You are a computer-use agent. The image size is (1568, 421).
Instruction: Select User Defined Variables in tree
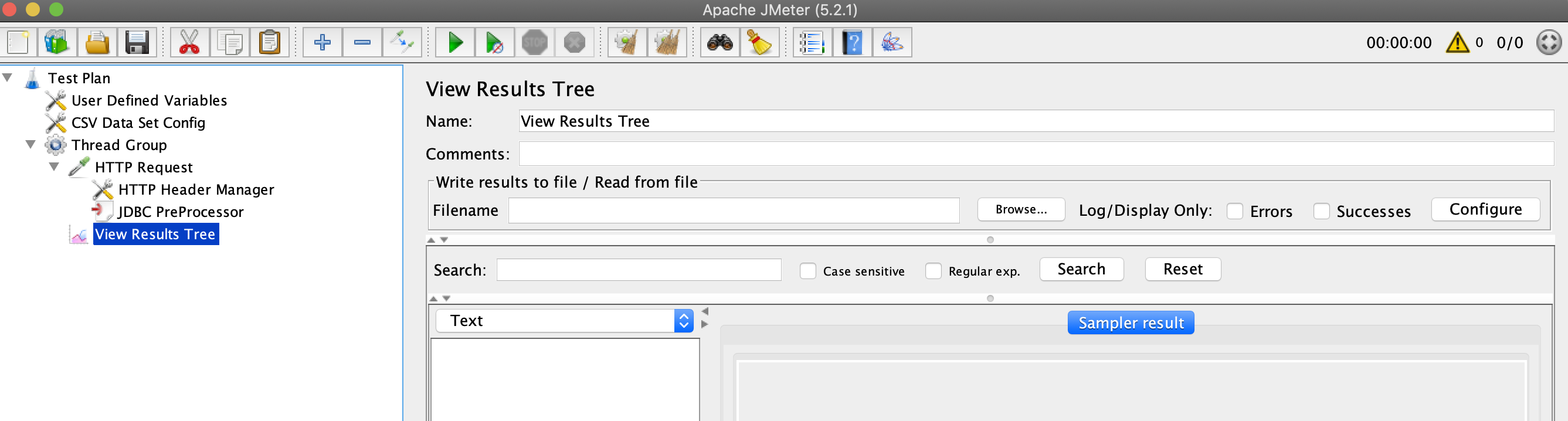point(149,100)
